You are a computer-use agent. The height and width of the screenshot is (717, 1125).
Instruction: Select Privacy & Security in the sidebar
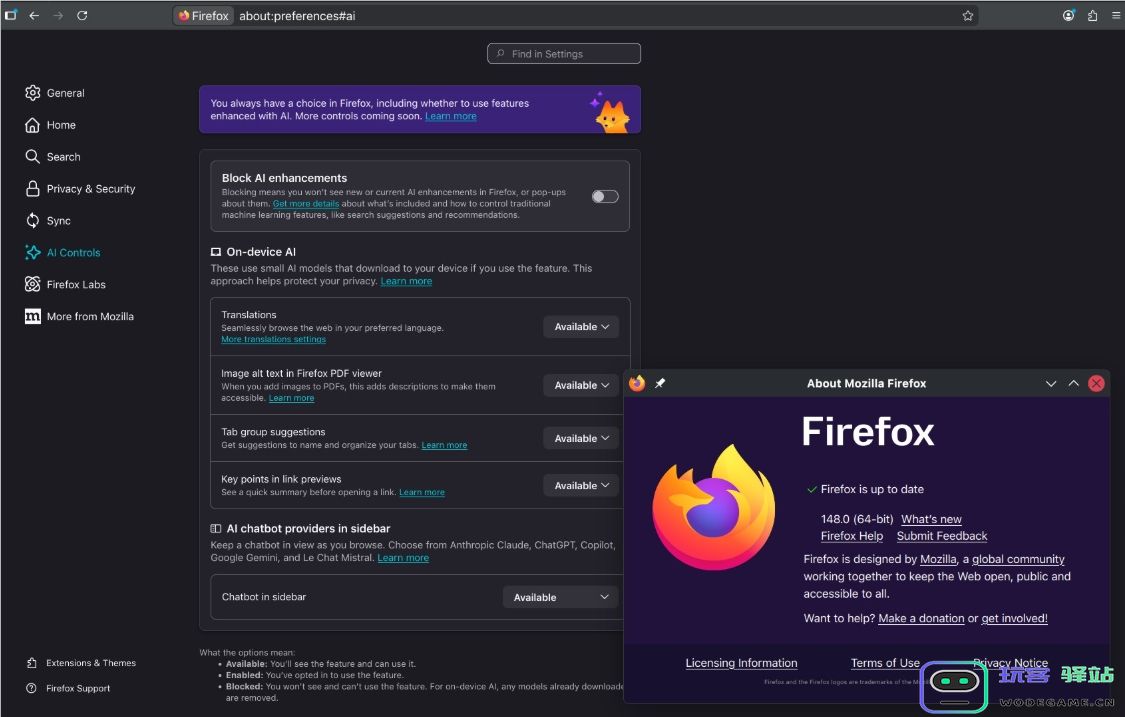(x=91, y=188)
